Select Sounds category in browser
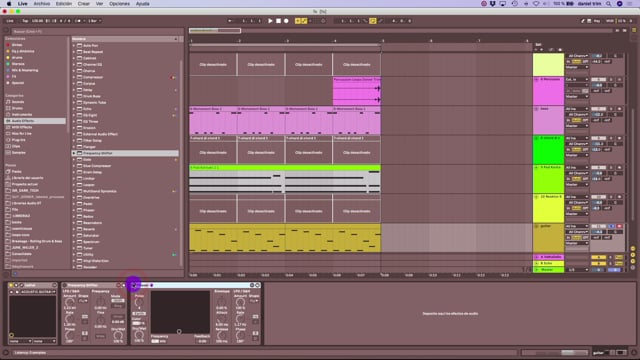Screen dimensions: 640x360 point(35,102)
